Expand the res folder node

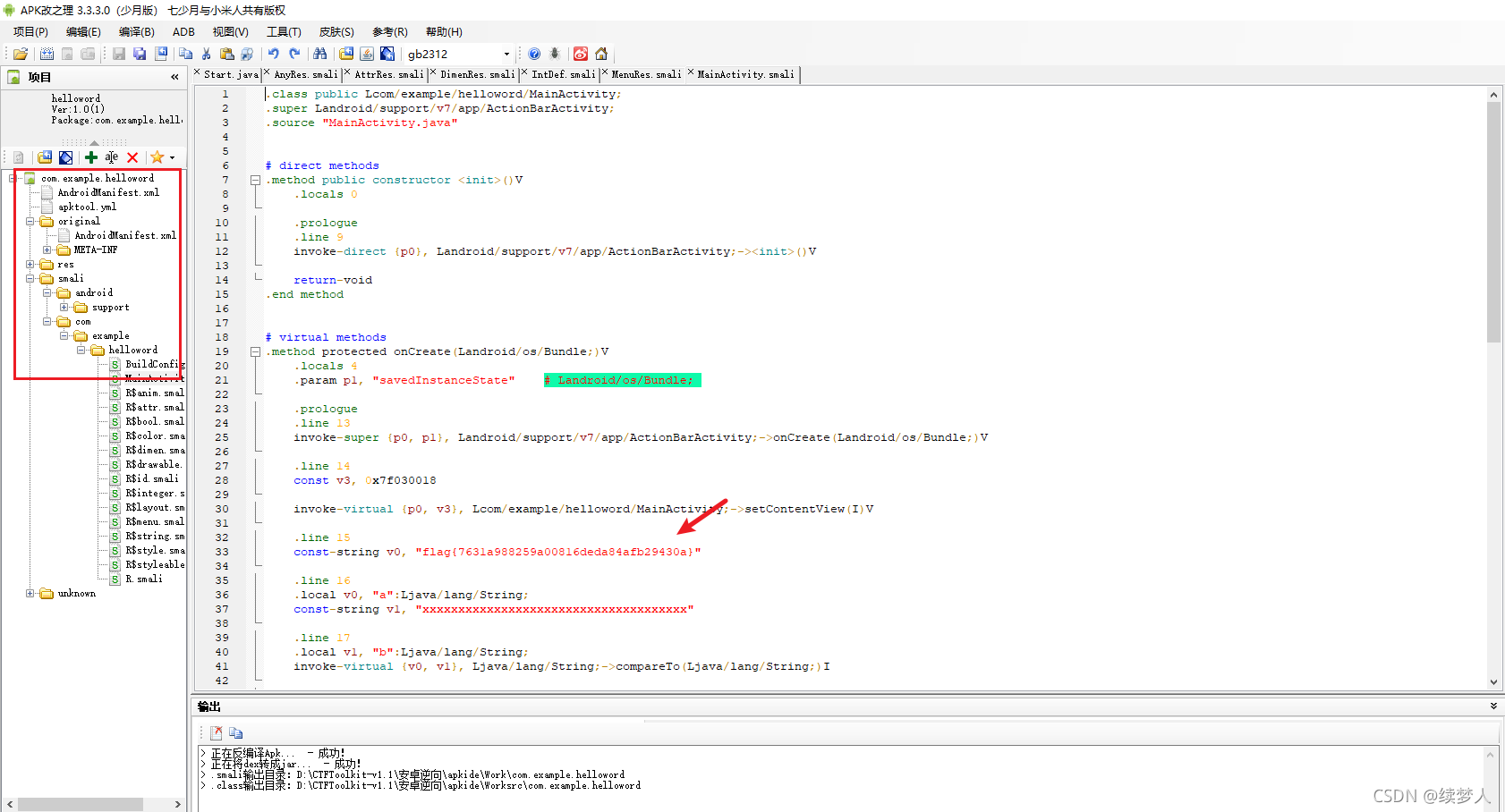click(x=30, y=265)
